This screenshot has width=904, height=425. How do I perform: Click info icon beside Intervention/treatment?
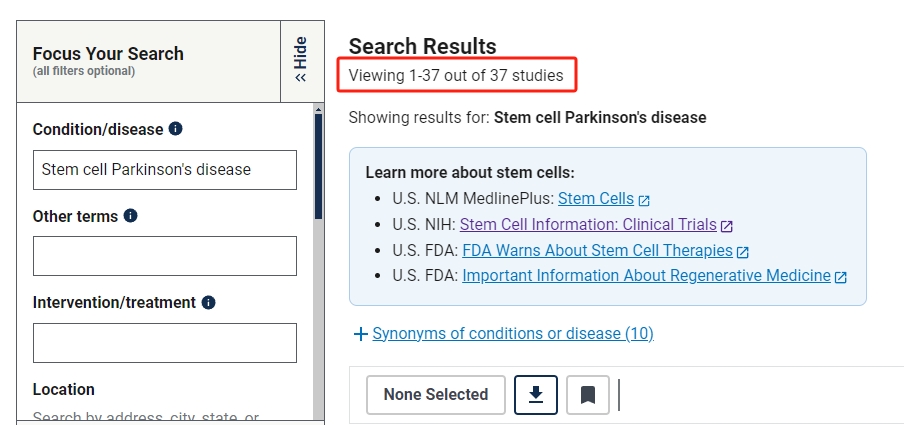click(209, 302)
